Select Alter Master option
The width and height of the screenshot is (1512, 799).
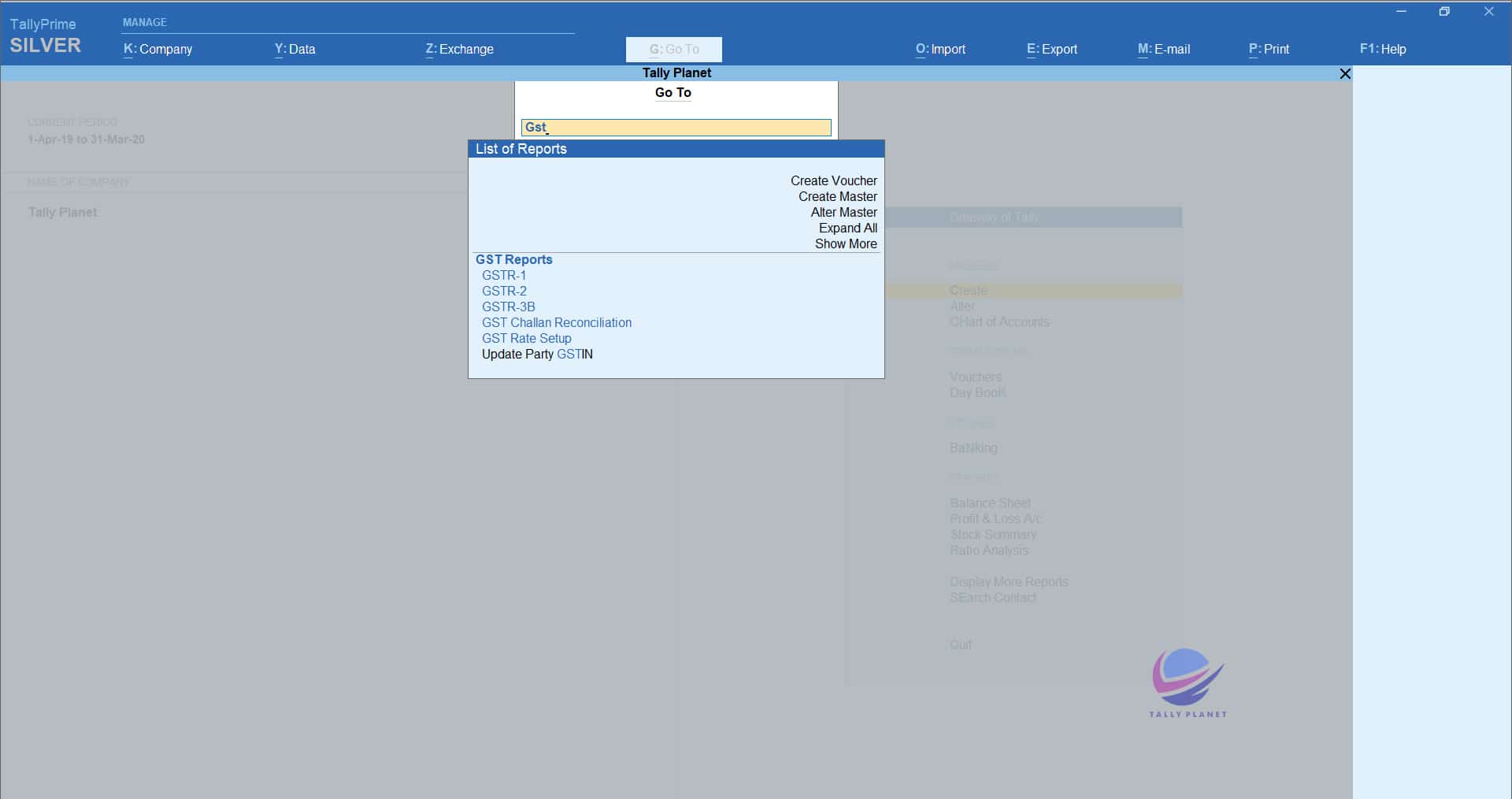coord(843,212)
